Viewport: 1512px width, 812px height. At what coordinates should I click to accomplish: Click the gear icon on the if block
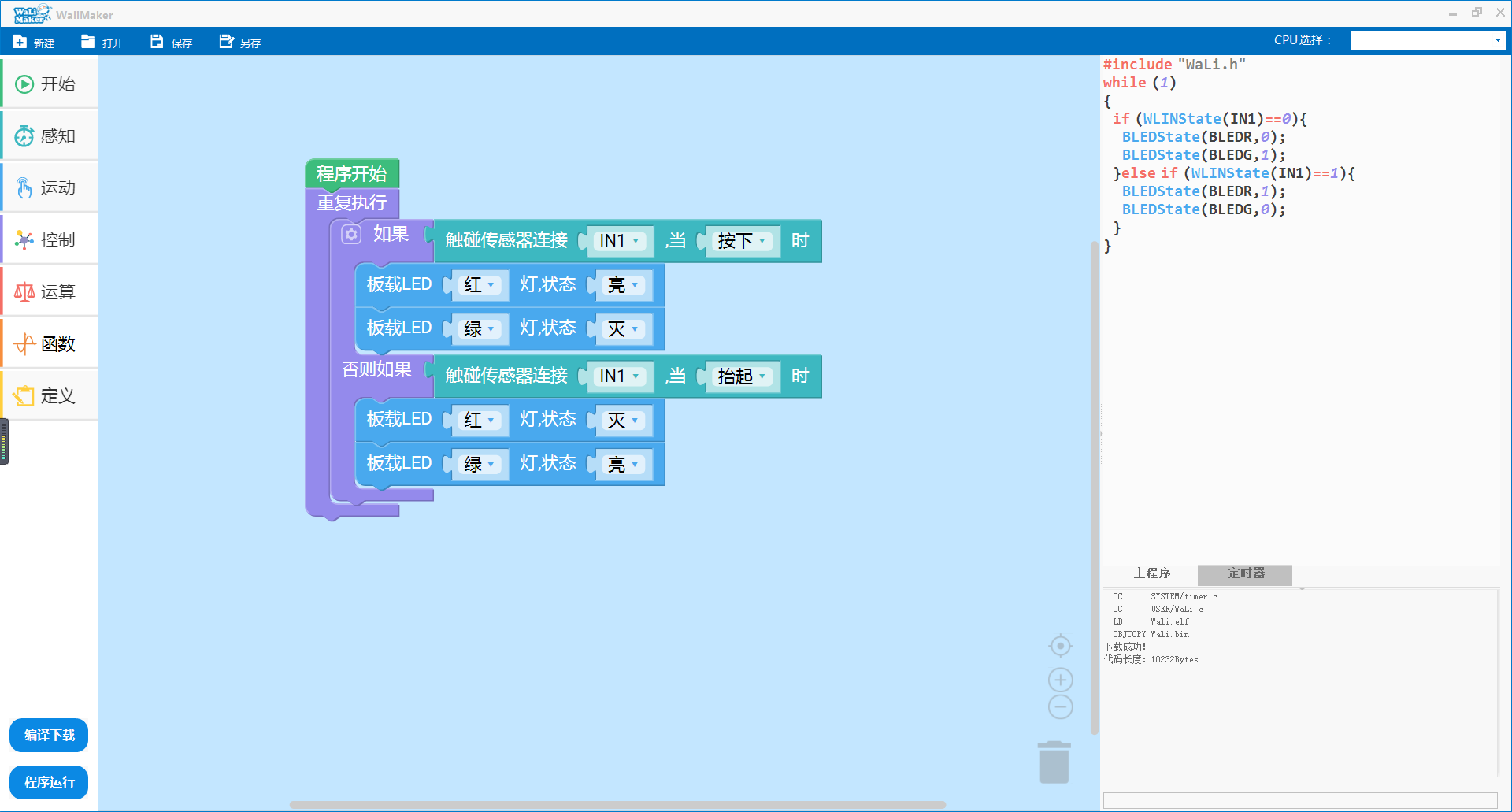(351, 235)
